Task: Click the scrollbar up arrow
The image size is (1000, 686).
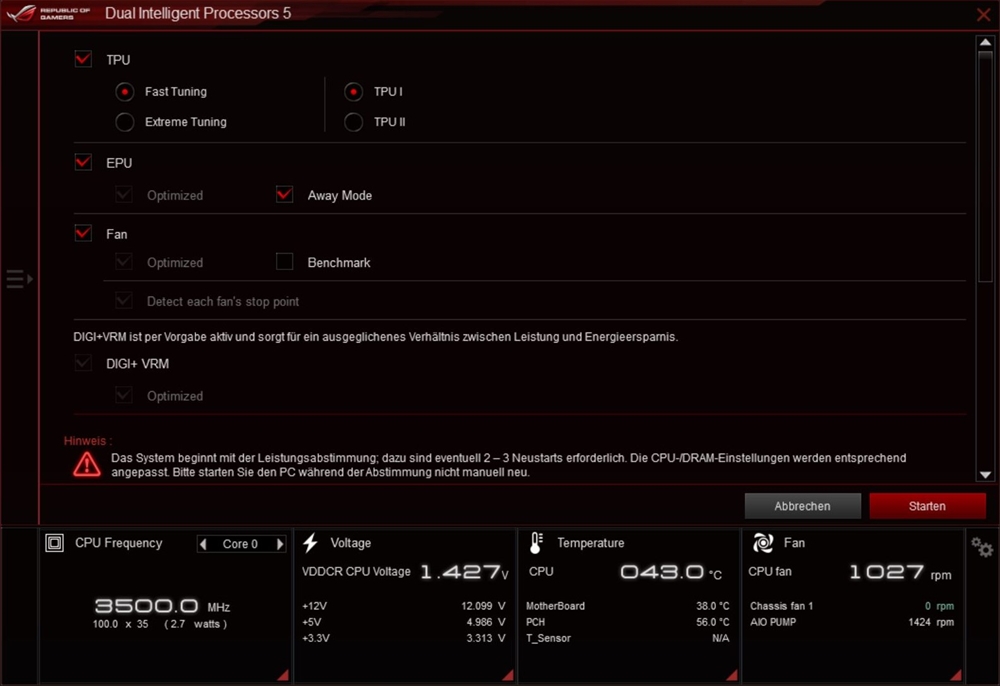Action: [985, 42]
